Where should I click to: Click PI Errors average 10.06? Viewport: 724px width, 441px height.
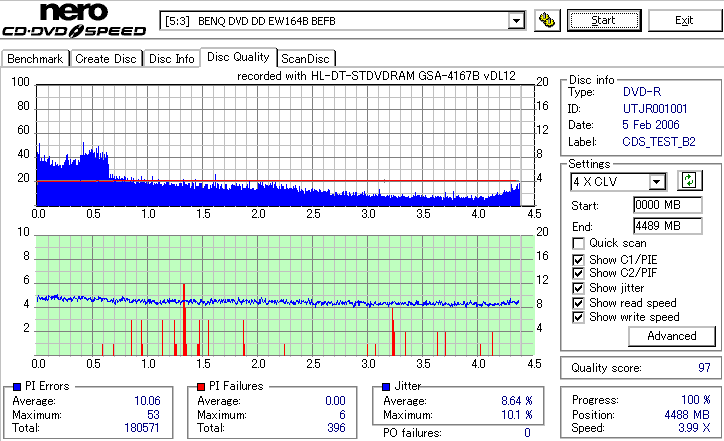(147, 401)
